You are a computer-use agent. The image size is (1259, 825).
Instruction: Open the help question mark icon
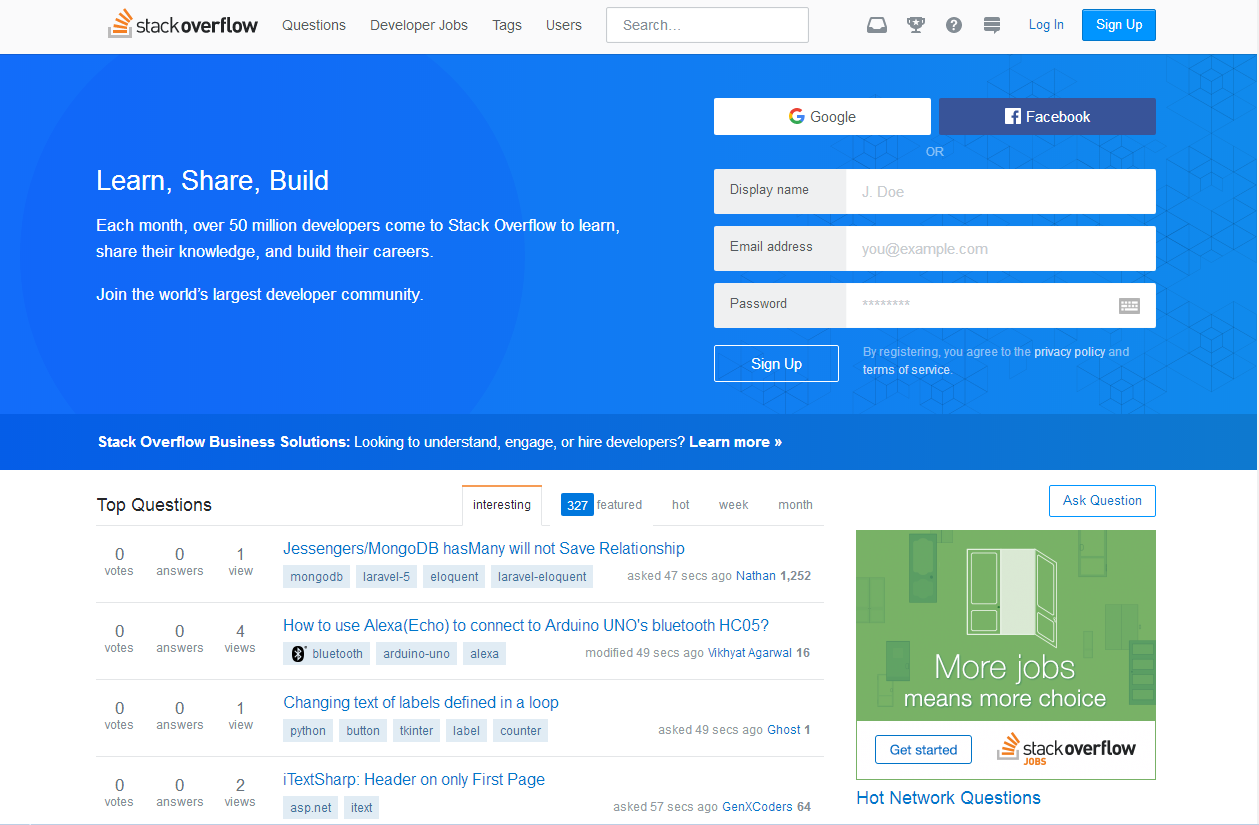click(954, 25)
